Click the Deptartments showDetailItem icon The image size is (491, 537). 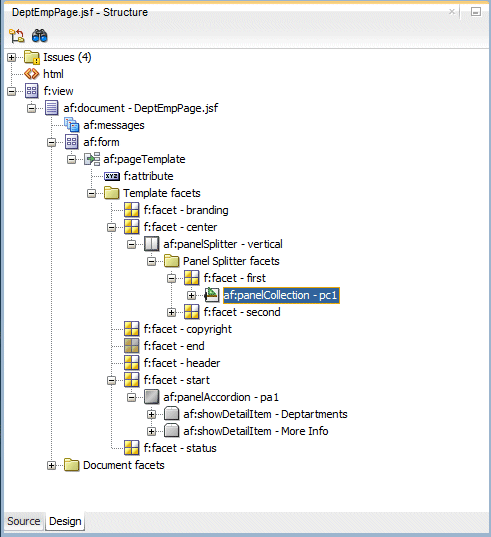click(x=172, y=414)
